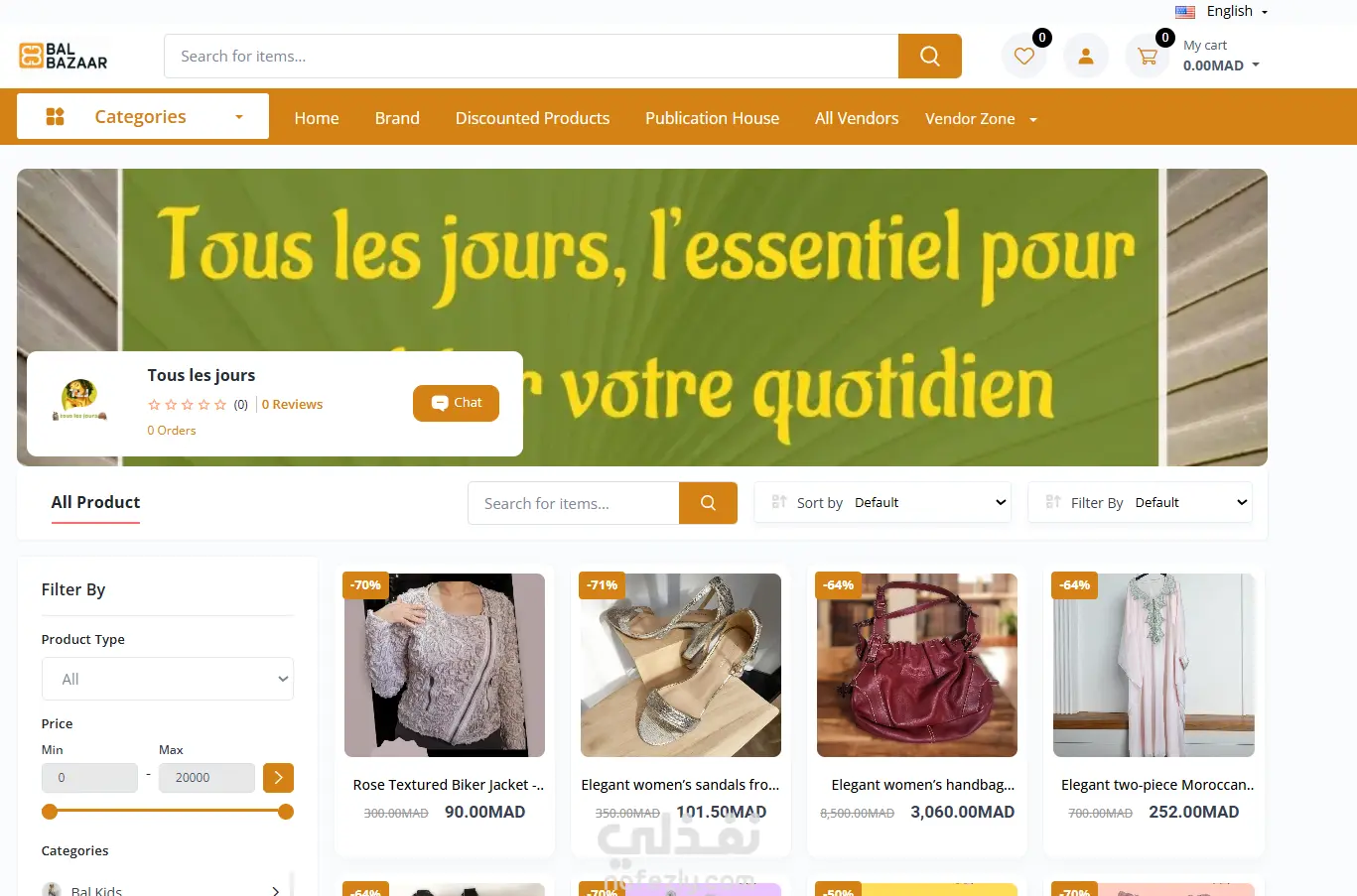
Task: Open the 0 Reviews link
Action: click(292, 404)
